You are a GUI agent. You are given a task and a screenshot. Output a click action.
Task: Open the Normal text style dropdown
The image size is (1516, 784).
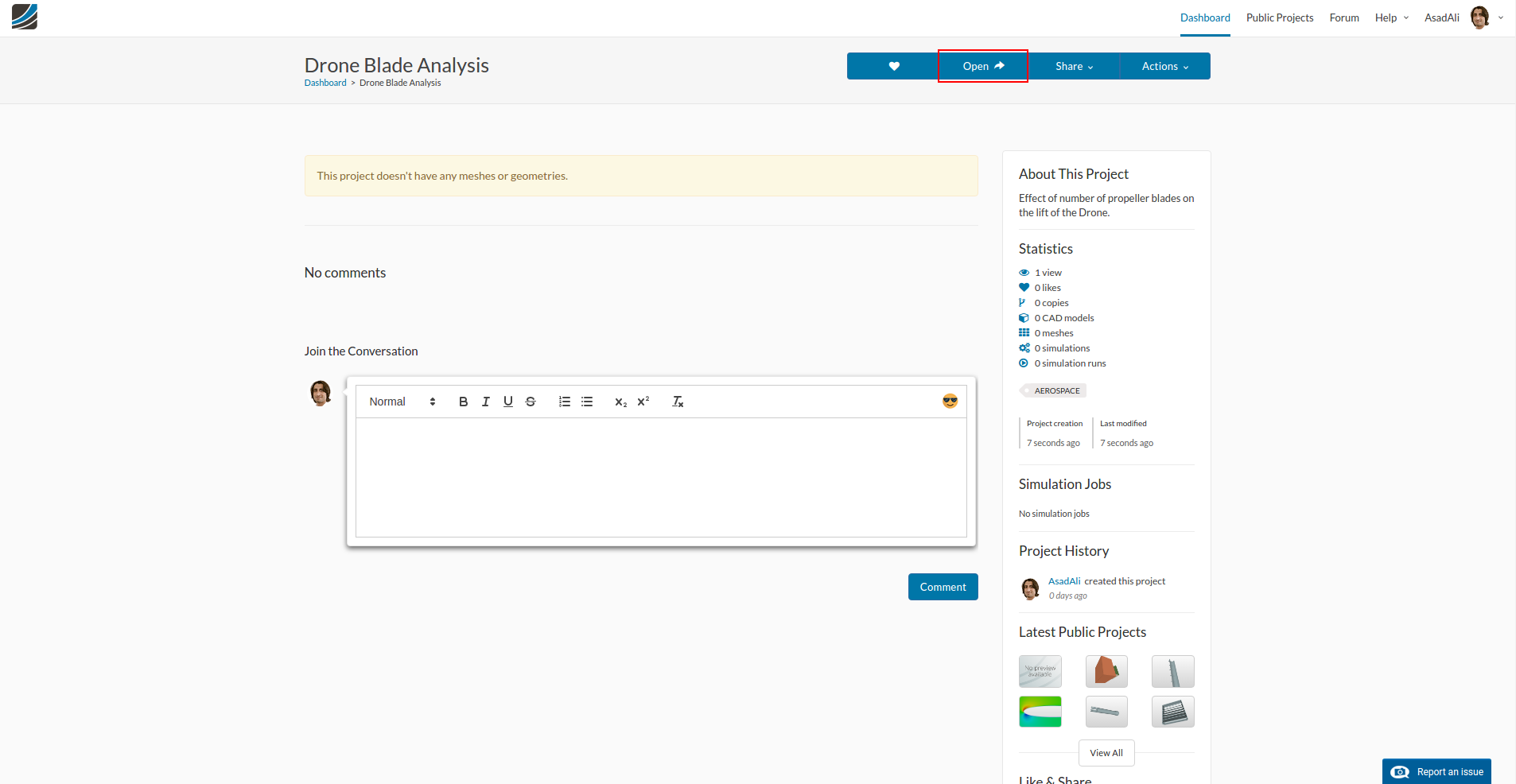pos(402,402)
